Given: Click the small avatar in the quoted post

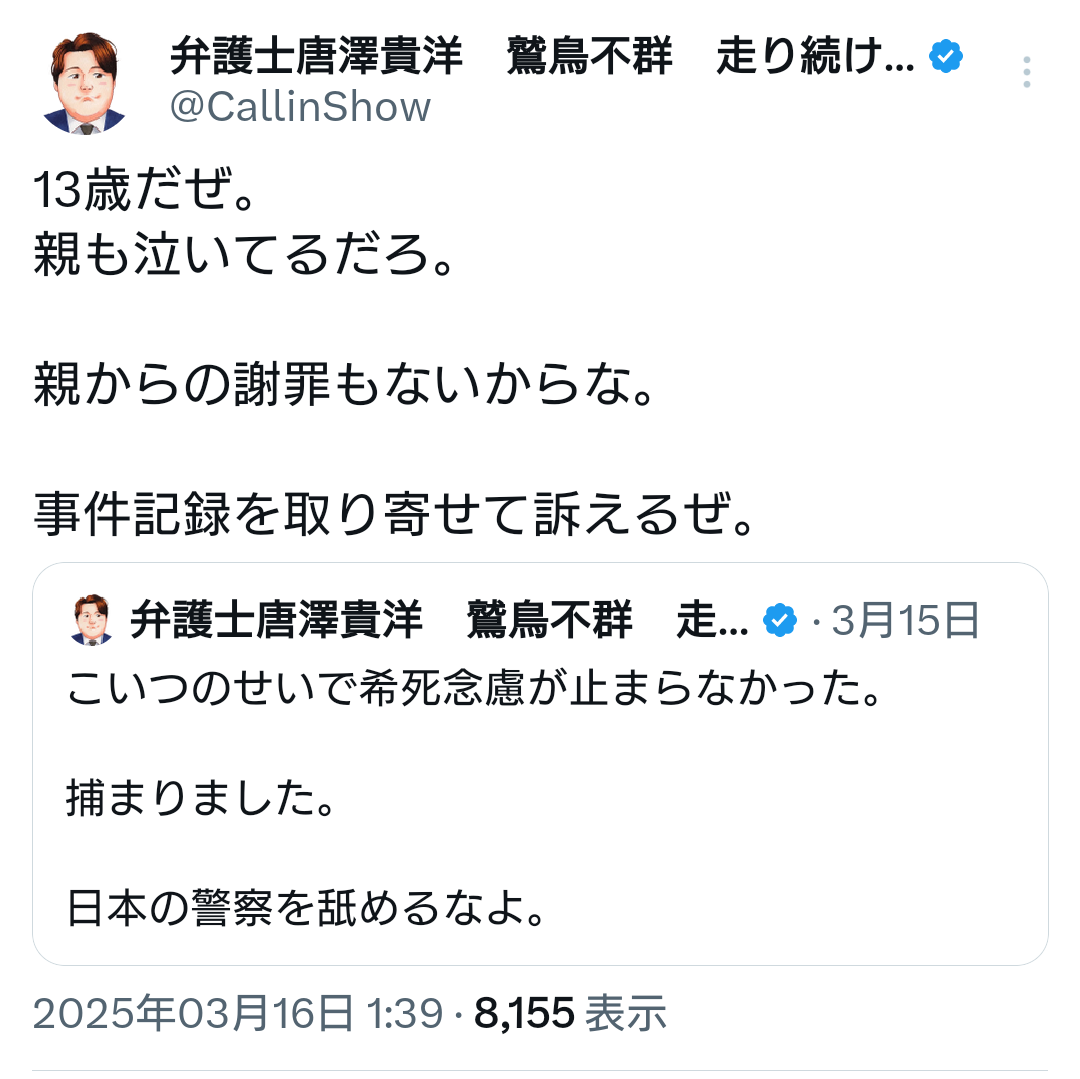Looking at the screenshot, I should [92, 621].
